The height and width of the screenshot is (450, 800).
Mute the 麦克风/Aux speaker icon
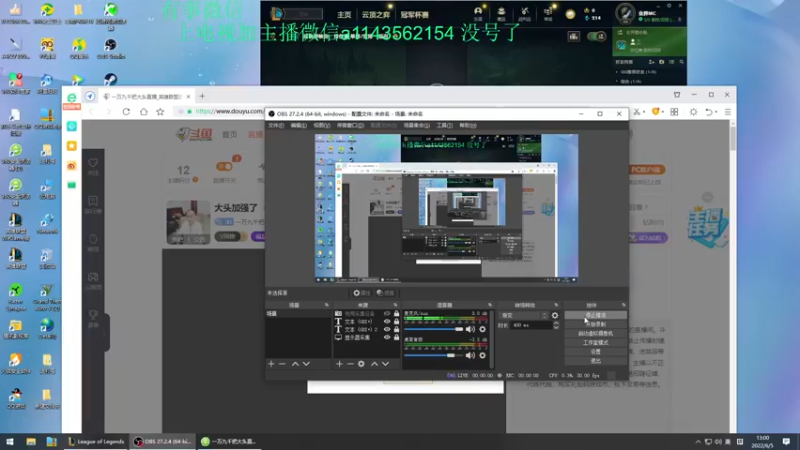pyautogui.click(x=470, y=329)
